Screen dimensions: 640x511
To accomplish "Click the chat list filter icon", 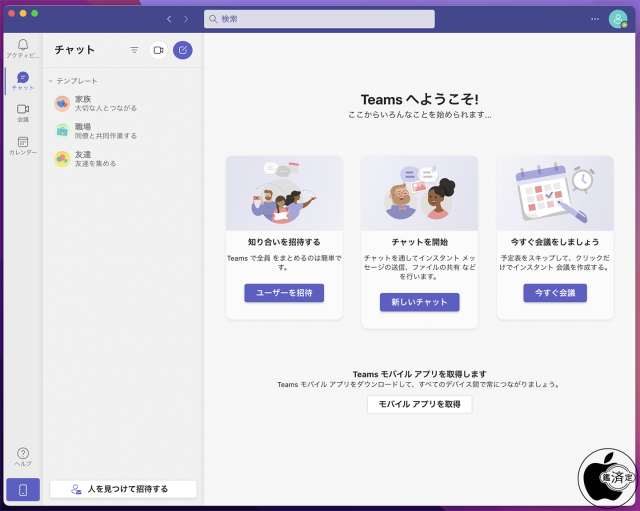I will (x=134, y=50).
